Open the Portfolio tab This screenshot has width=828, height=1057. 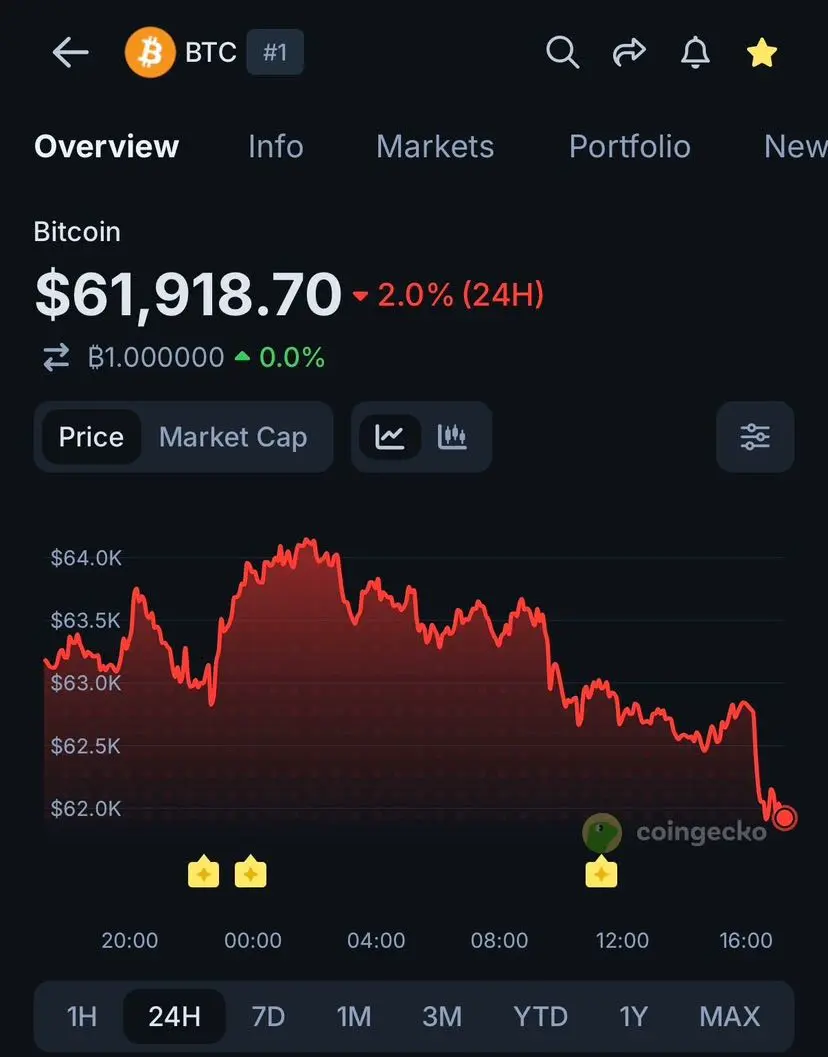click(x=630, y=146)
